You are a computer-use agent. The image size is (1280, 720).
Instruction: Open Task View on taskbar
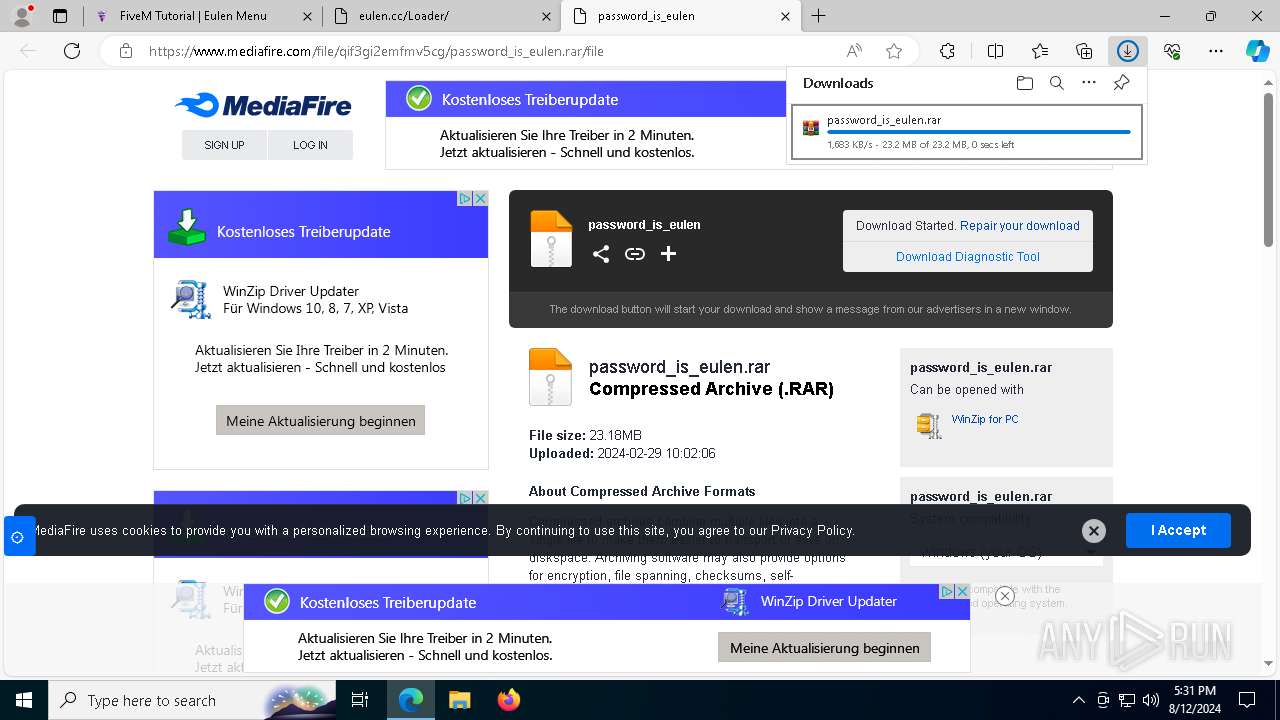click(x=360, y=700)
